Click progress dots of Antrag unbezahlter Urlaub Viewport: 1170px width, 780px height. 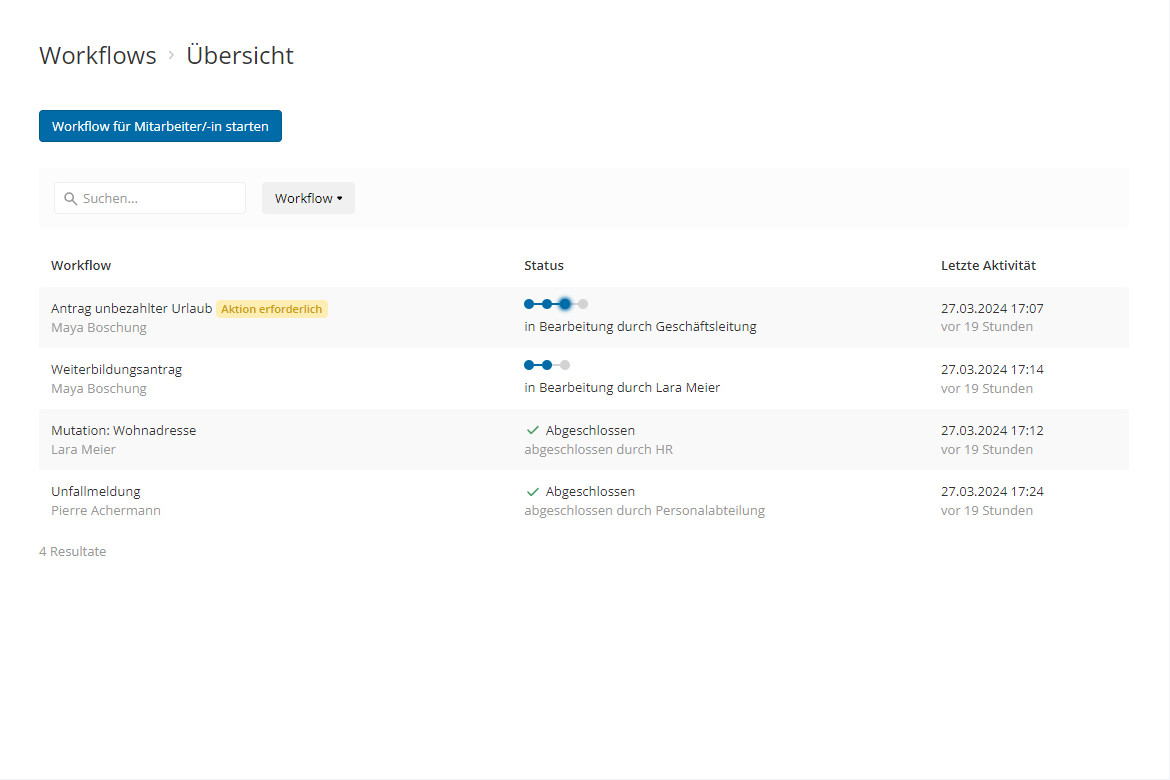point(556,304)
